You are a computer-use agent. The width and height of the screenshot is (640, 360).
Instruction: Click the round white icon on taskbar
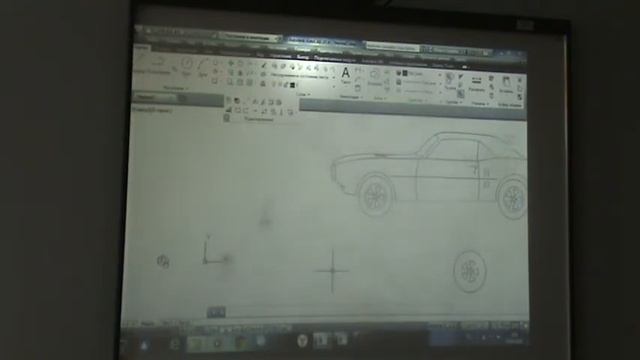[x=302, y=341]
